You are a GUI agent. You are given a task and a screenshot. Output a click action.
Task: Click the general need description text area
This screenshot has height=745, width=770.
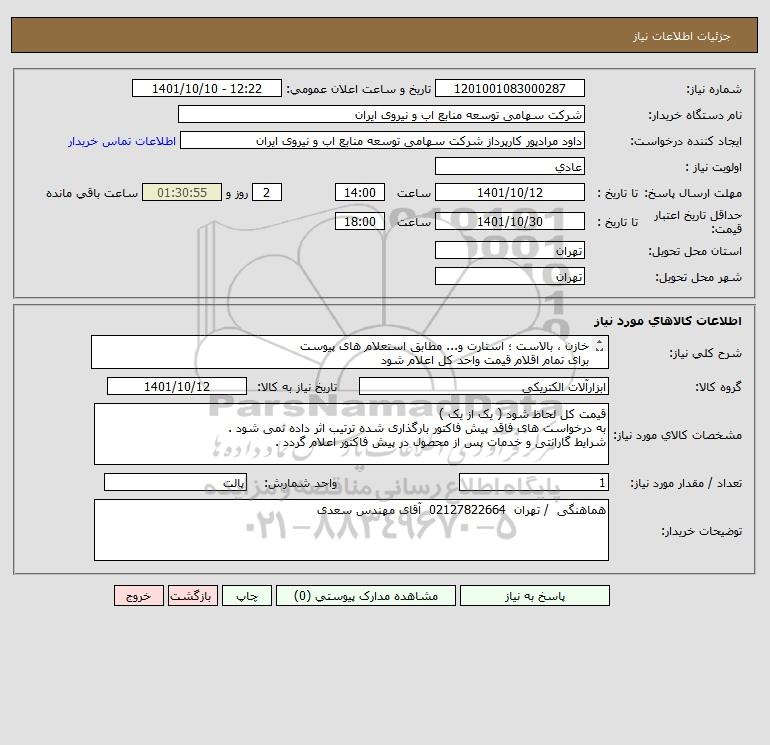[x=350, y=353]
